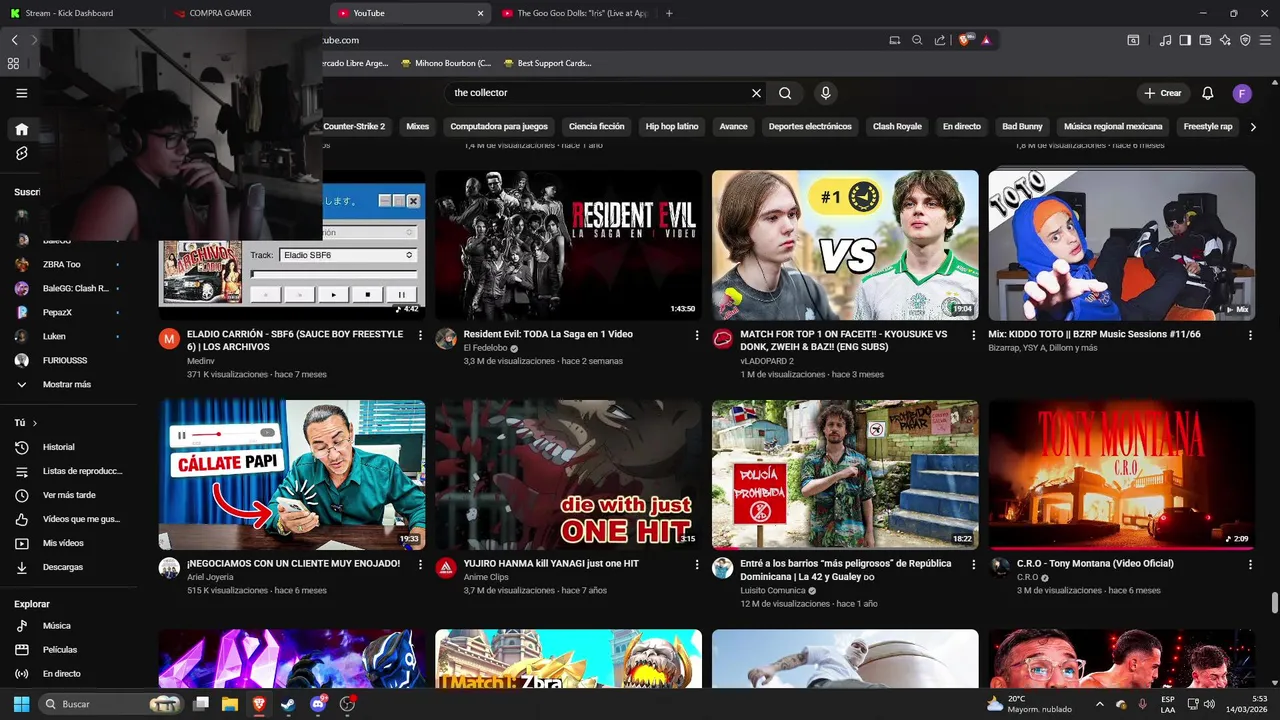This screenshot has width=1280, height=720.
Task: Open Brave Rewards triangle icon
Action: tap(986, 40)
